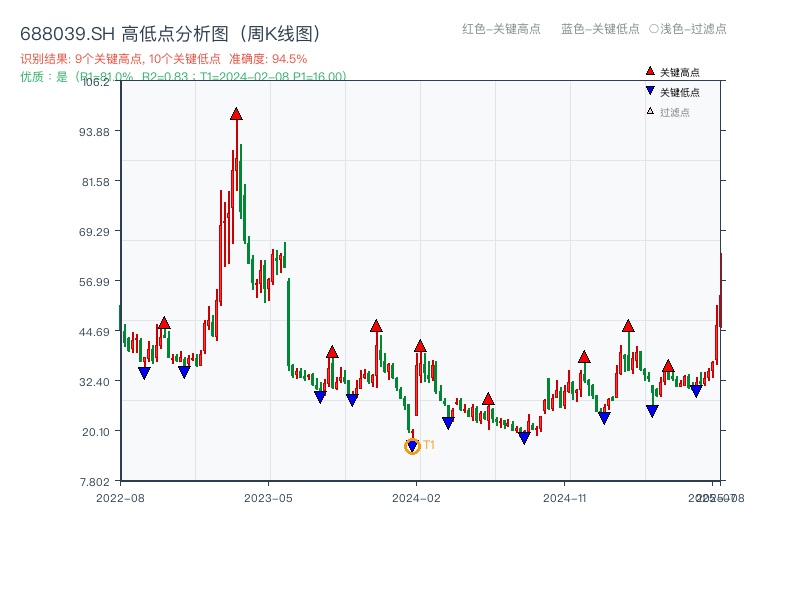The width and height of the screenshot is (800, 600).
Task: Click the leftmost red key-high triangle near 2022-08
Action: coord(163,322)
